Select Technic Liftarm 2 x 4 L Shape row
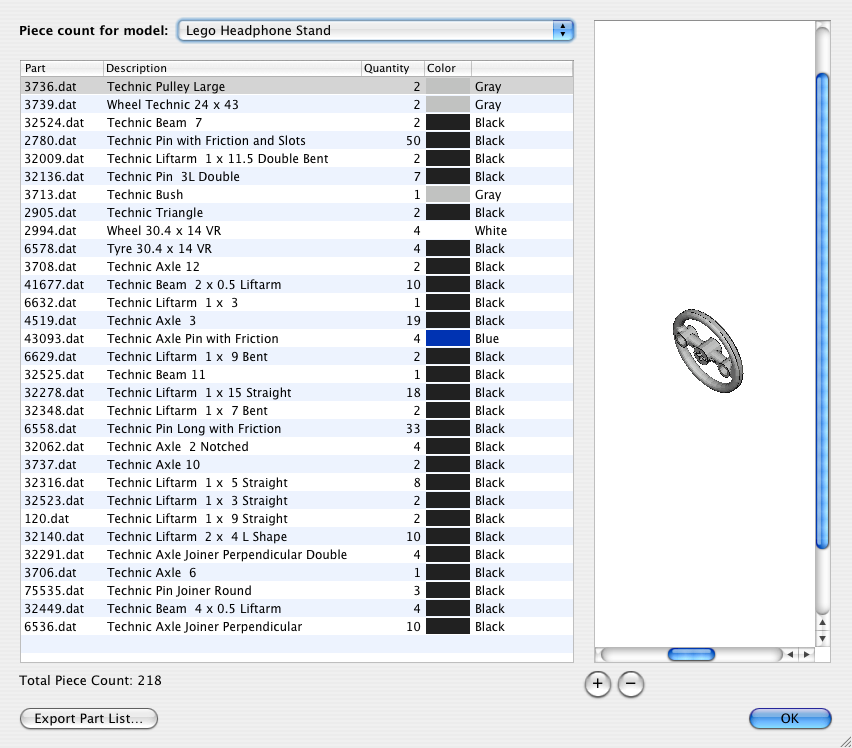852x748 pixels. 297,536
